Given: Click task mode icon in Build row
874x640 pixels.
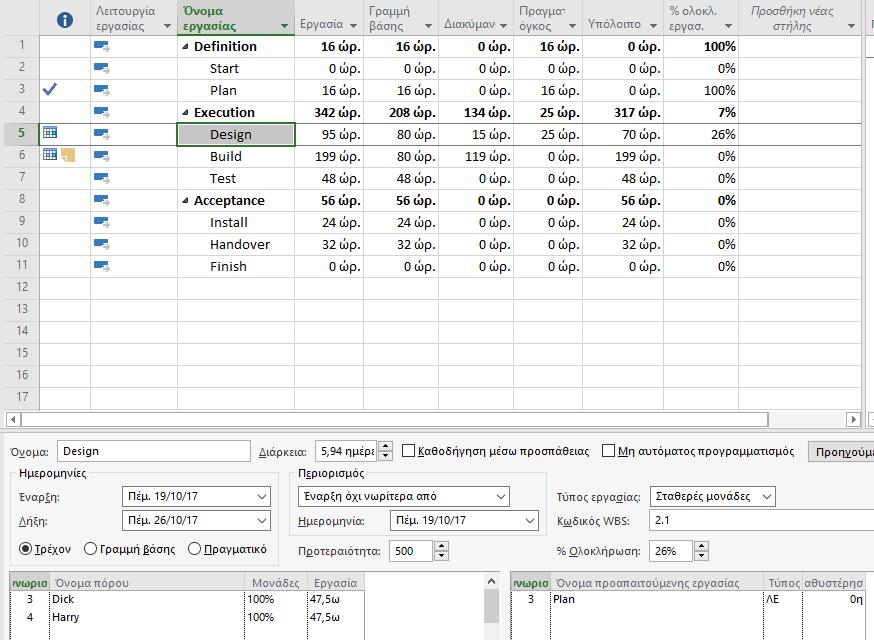Looking at the screenshot, I should tap(101, 157).
